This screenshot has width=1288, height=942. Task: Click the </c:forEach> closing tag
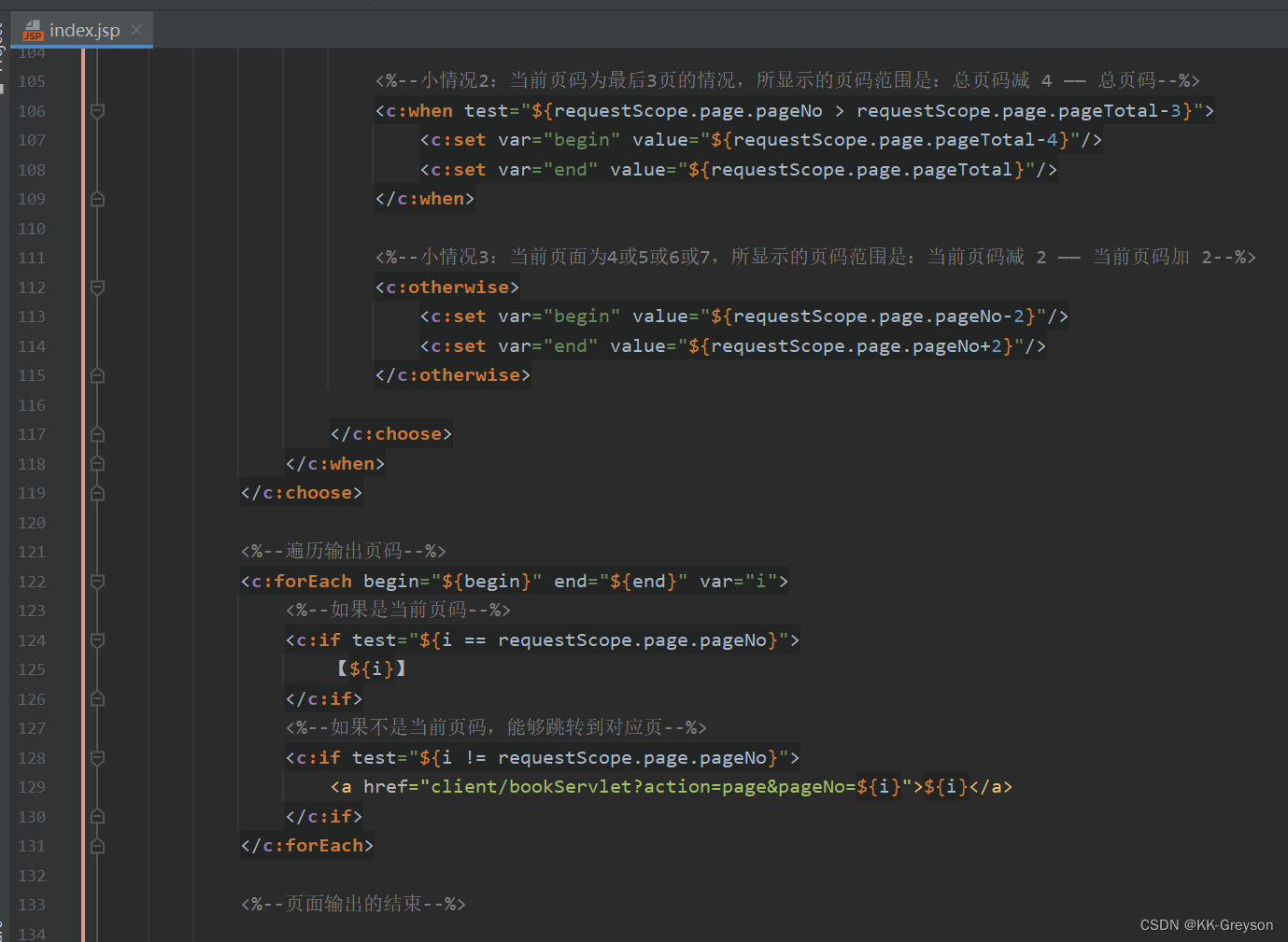pyautogui.click(x=307, y=846)
